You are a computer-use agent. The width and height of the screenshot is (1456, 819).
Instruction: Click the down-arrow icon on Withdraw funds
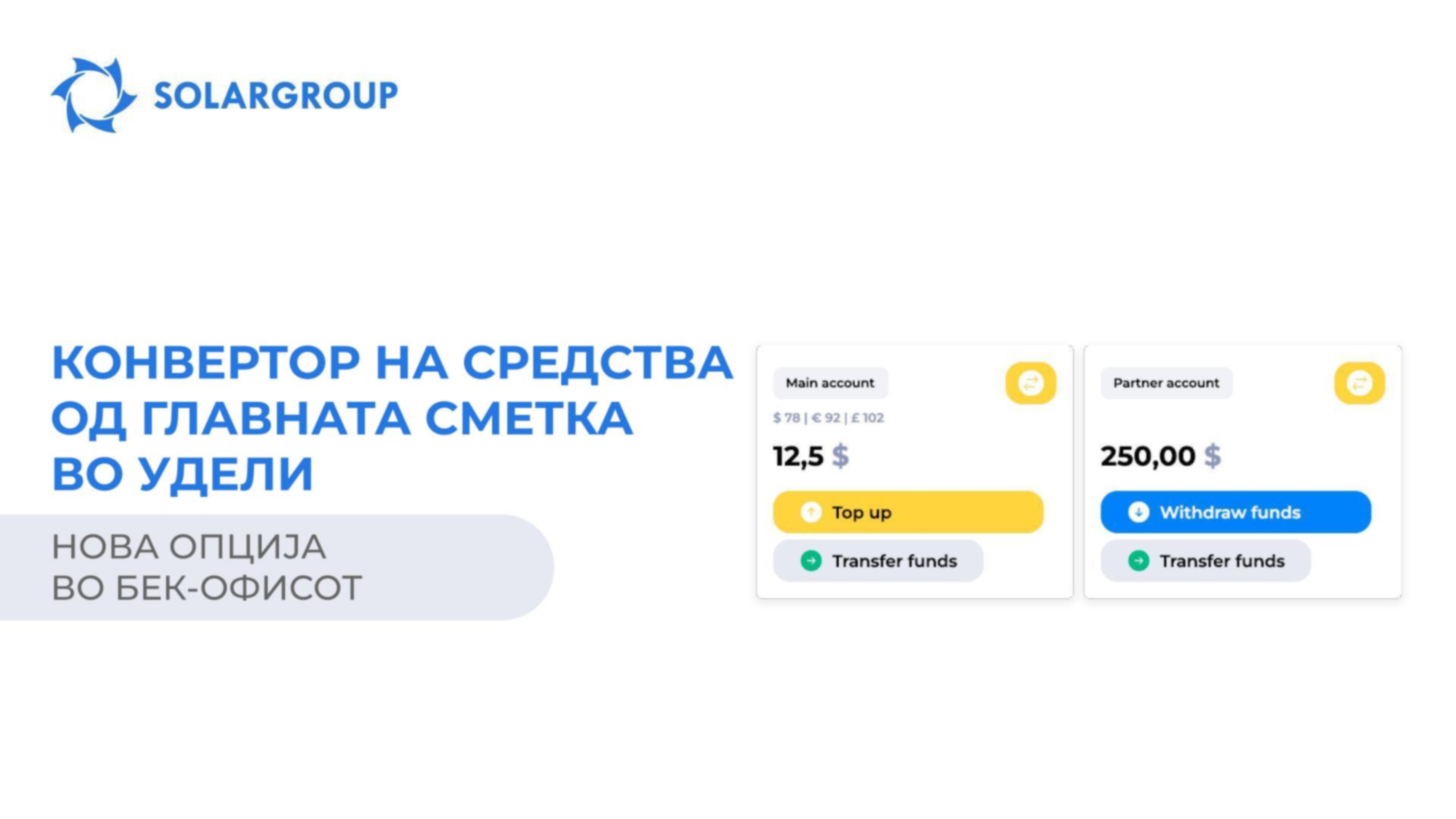pyautogui.click(x=1138, y=512)
